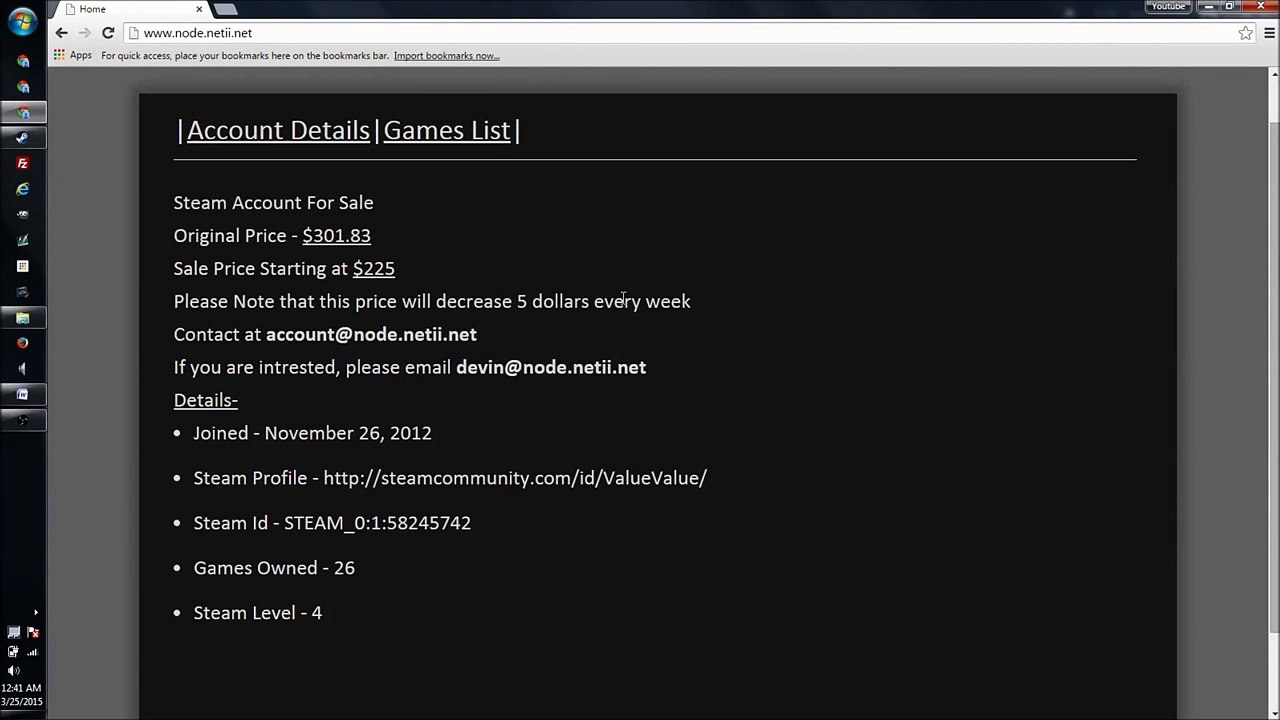Image resolution: width=1280 pixels, height=720 pixels.
Task: Launch FileZilla from the taskbar
Action: click(22, 163)
